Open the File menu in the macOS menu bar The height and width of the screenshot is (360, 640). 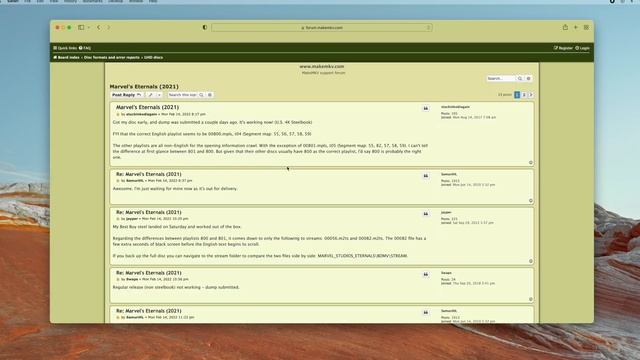point(27,1)
